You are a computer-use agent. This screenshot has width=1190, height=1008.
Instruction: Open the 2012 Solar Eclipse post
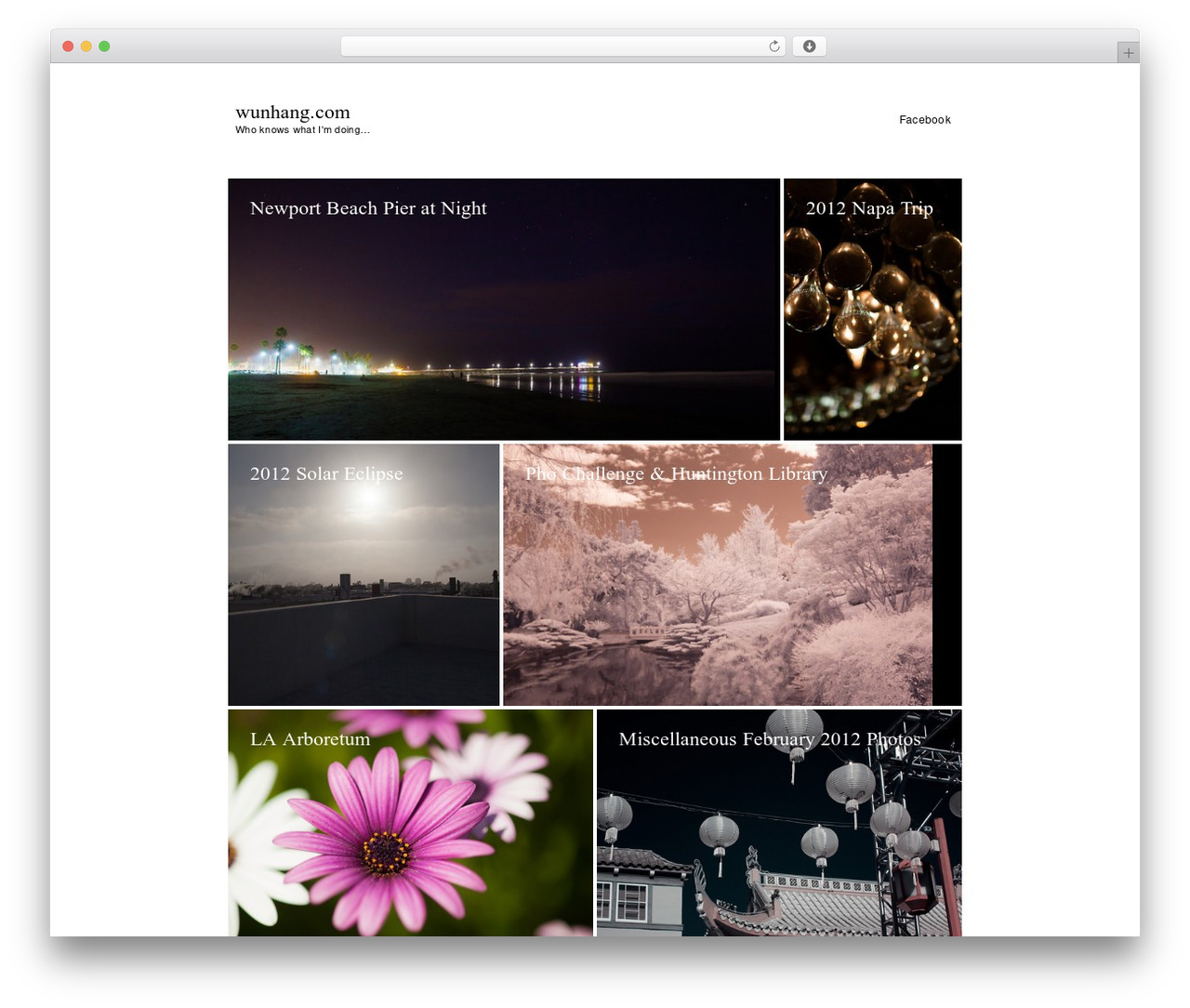click(364, 575)
